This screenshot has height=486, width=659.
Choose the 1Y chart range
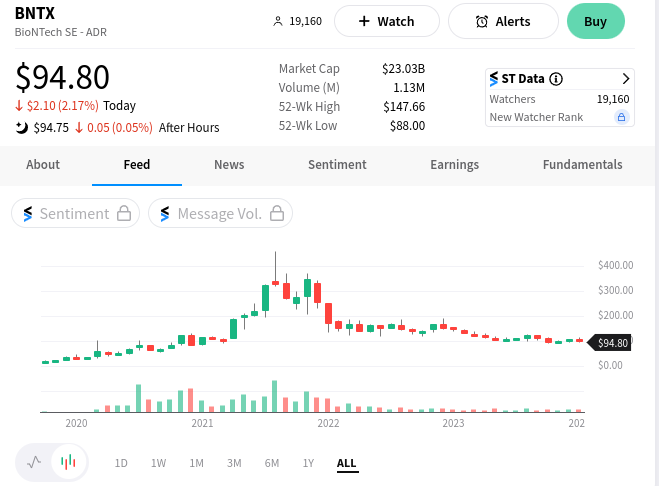point(308,463)
